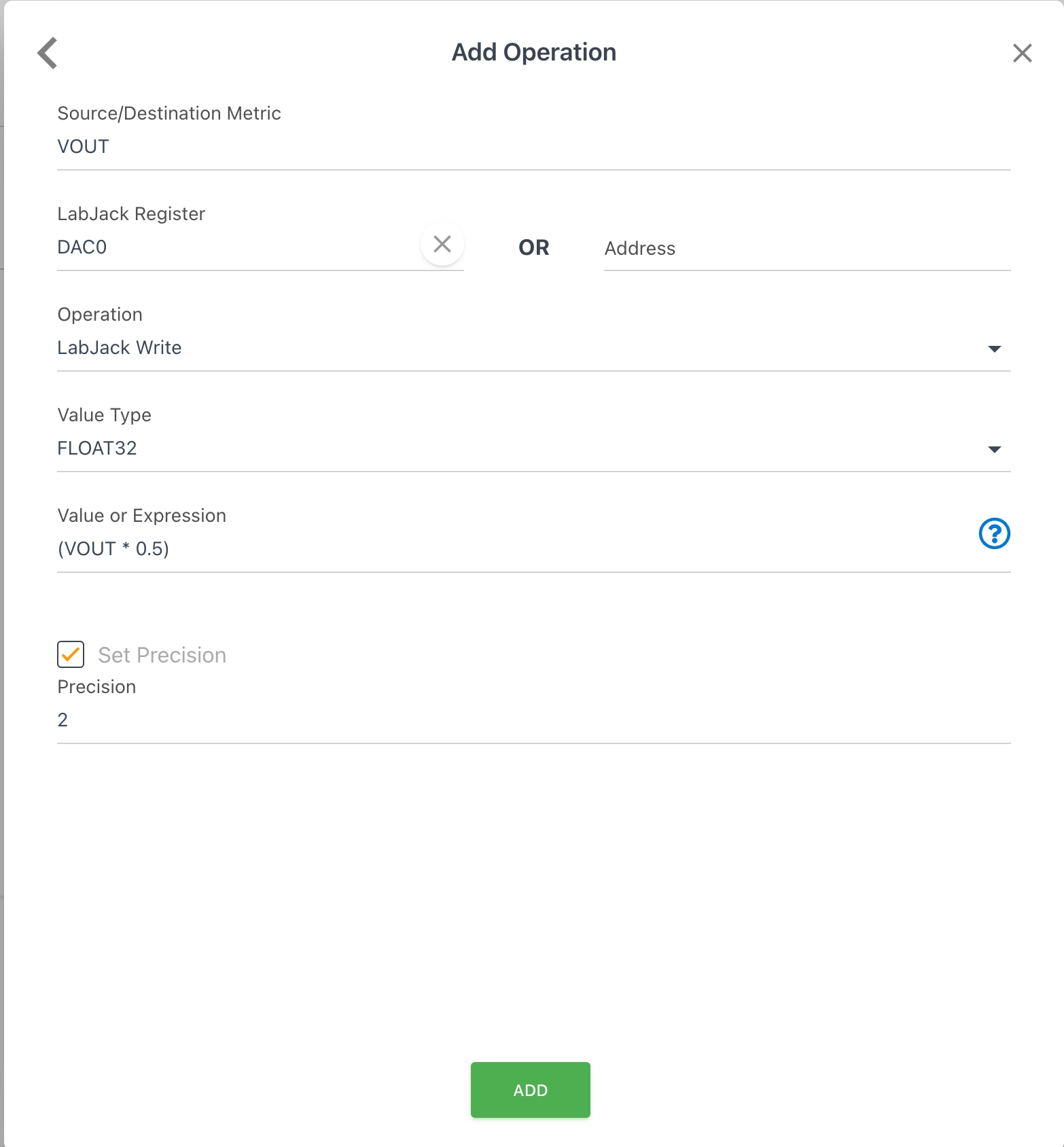Click the Precision value field
The width and height of the screenshot is (1064, 1147).
click(534, 720)
